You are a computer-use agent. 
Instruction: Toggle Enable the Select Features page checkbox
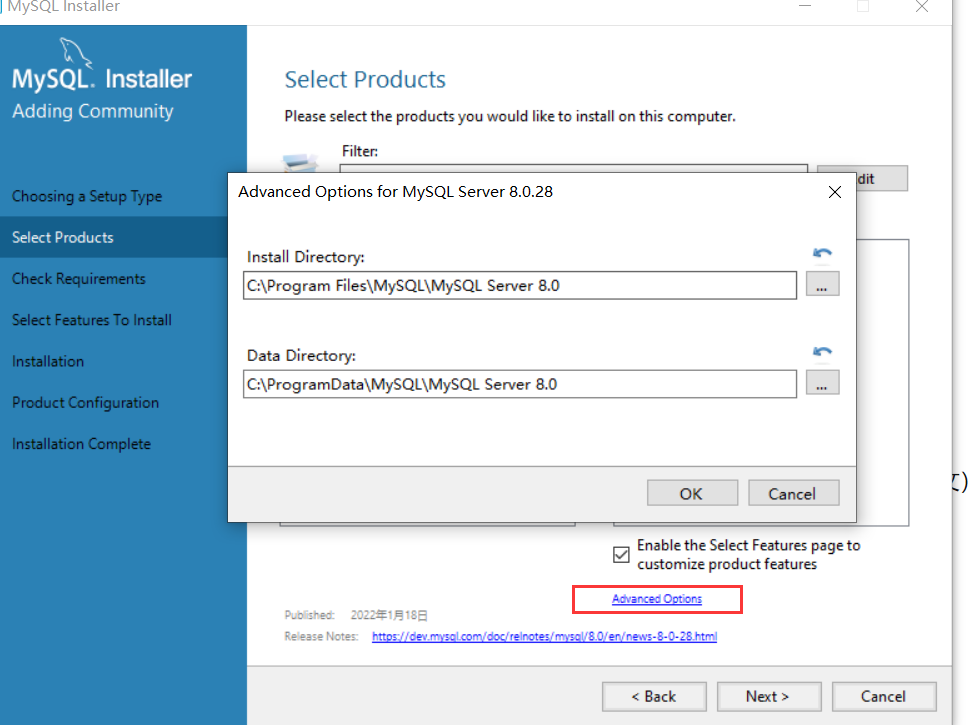621,554
